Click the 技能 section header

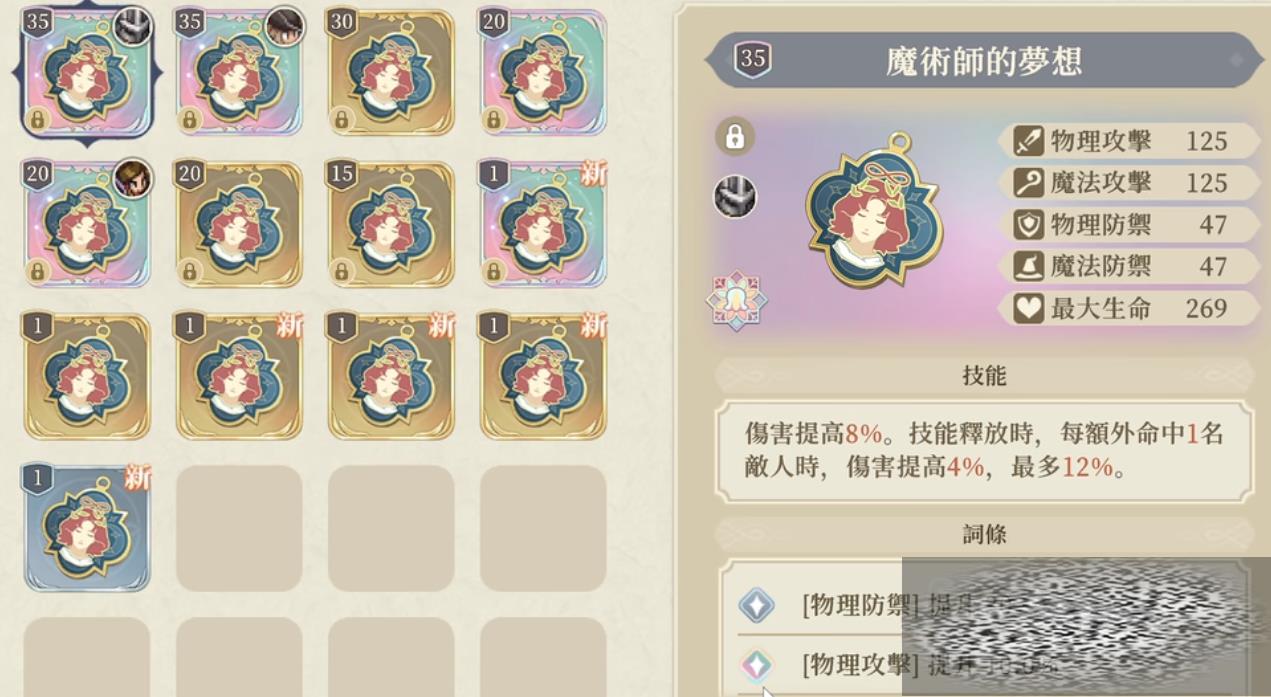[x=984, y=376]
